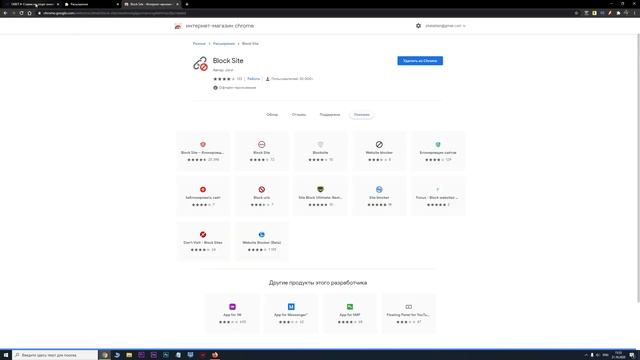Open the red X Don't Visit extension
This screenshot has width=640, height=360.
pos(203,241)
